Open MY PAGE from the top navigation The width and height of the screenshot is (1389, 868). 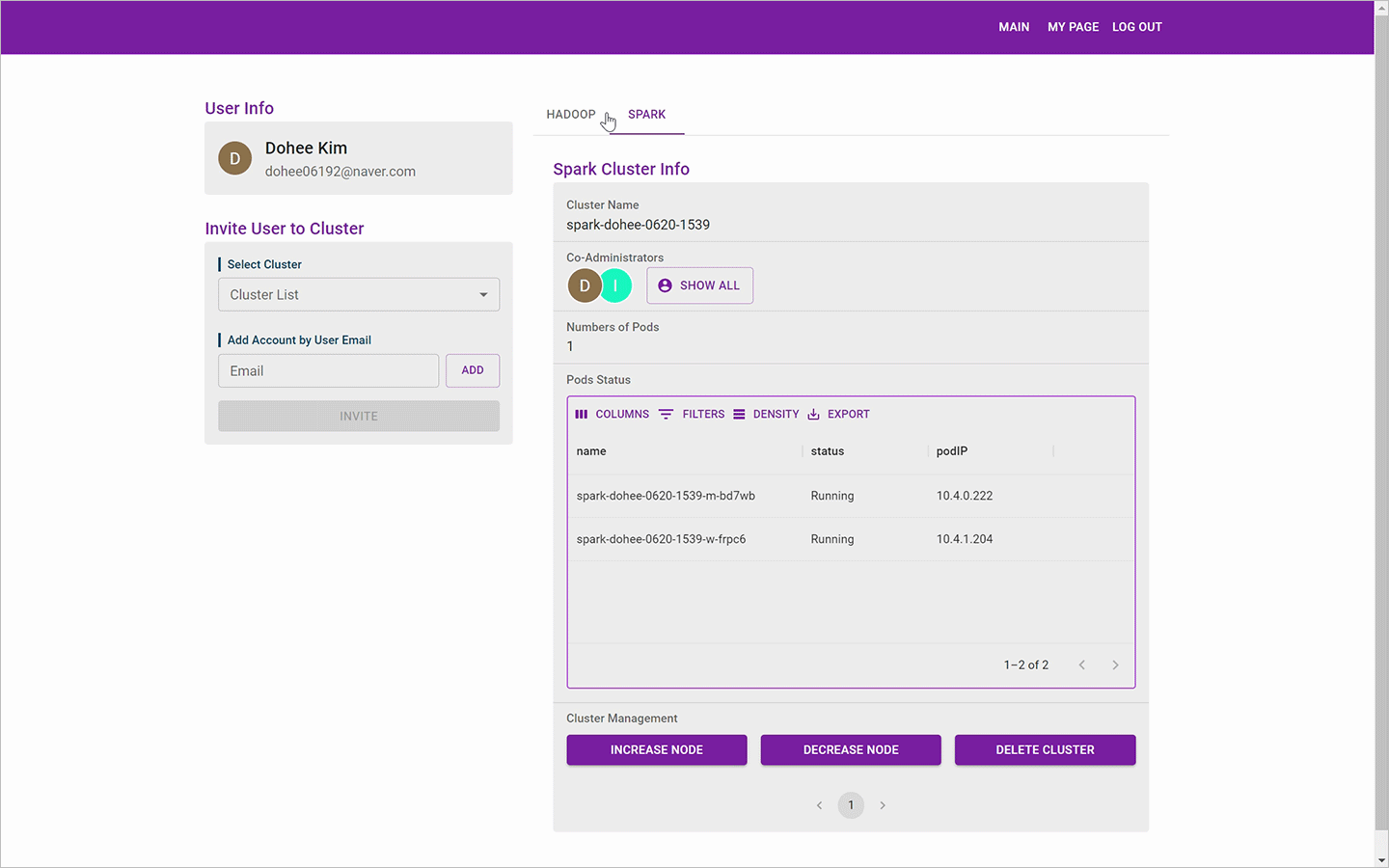(1073, 27)
